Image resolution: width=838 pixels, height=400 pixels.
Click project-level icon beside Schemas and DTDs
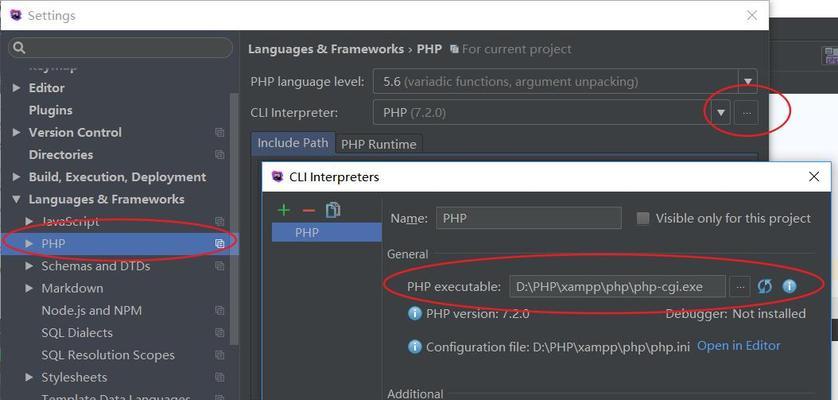[x=220, y=266]
